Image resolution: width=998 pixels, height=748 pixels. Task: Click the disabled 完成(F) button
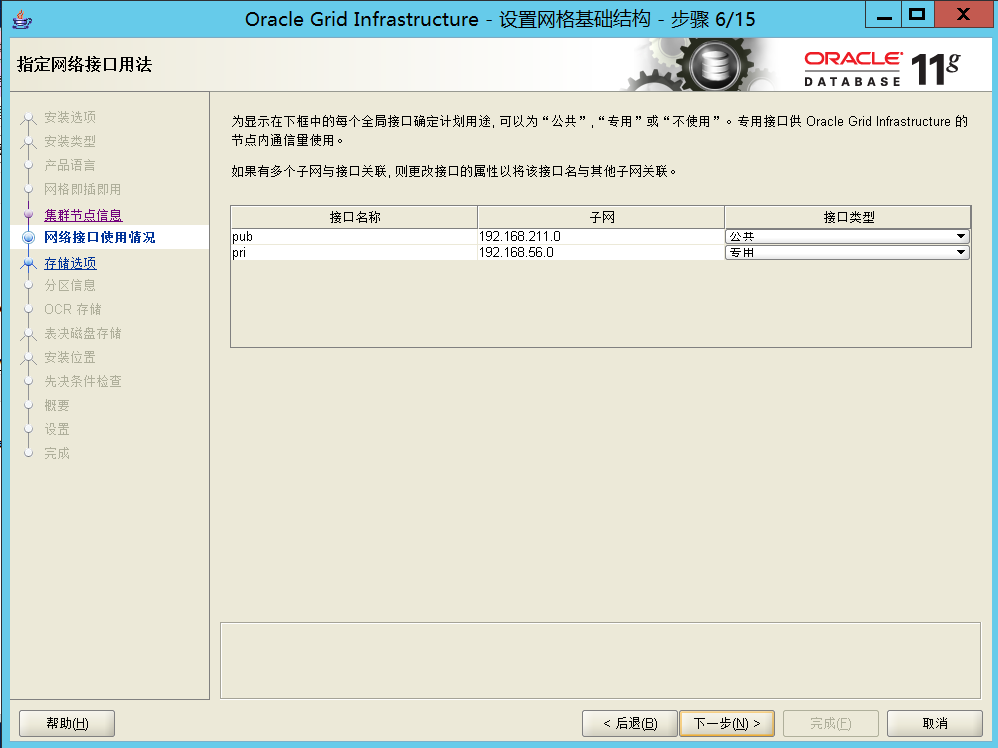tap(831, 723)
